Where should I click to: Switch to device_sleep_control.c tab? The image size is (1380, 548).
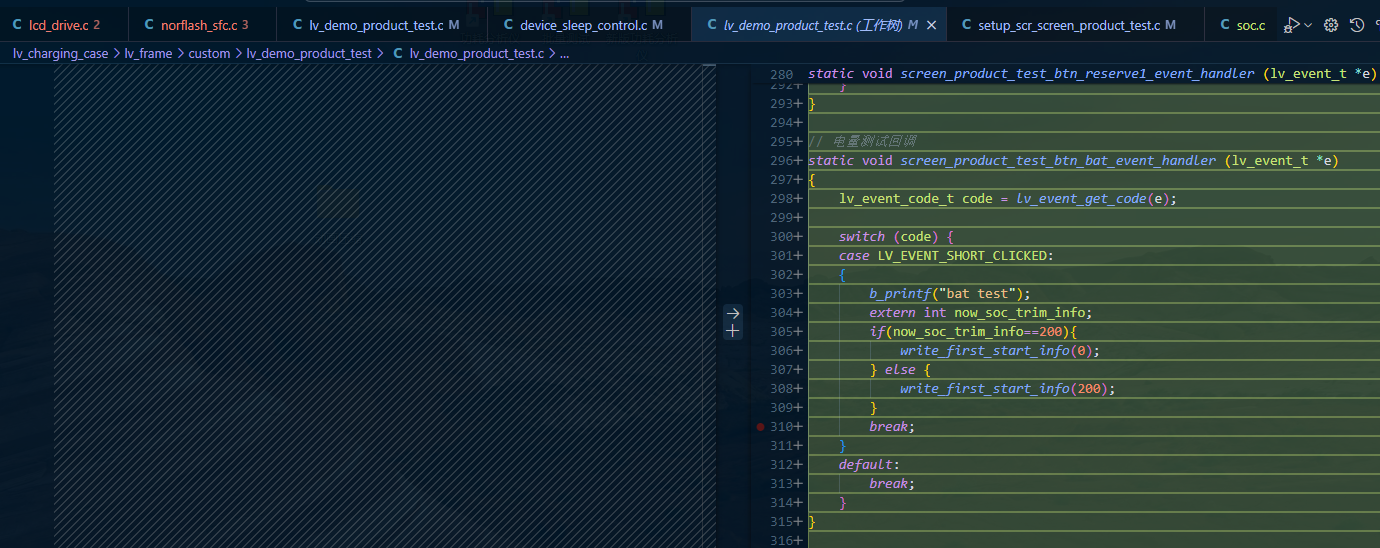click(x=590, y=25)
